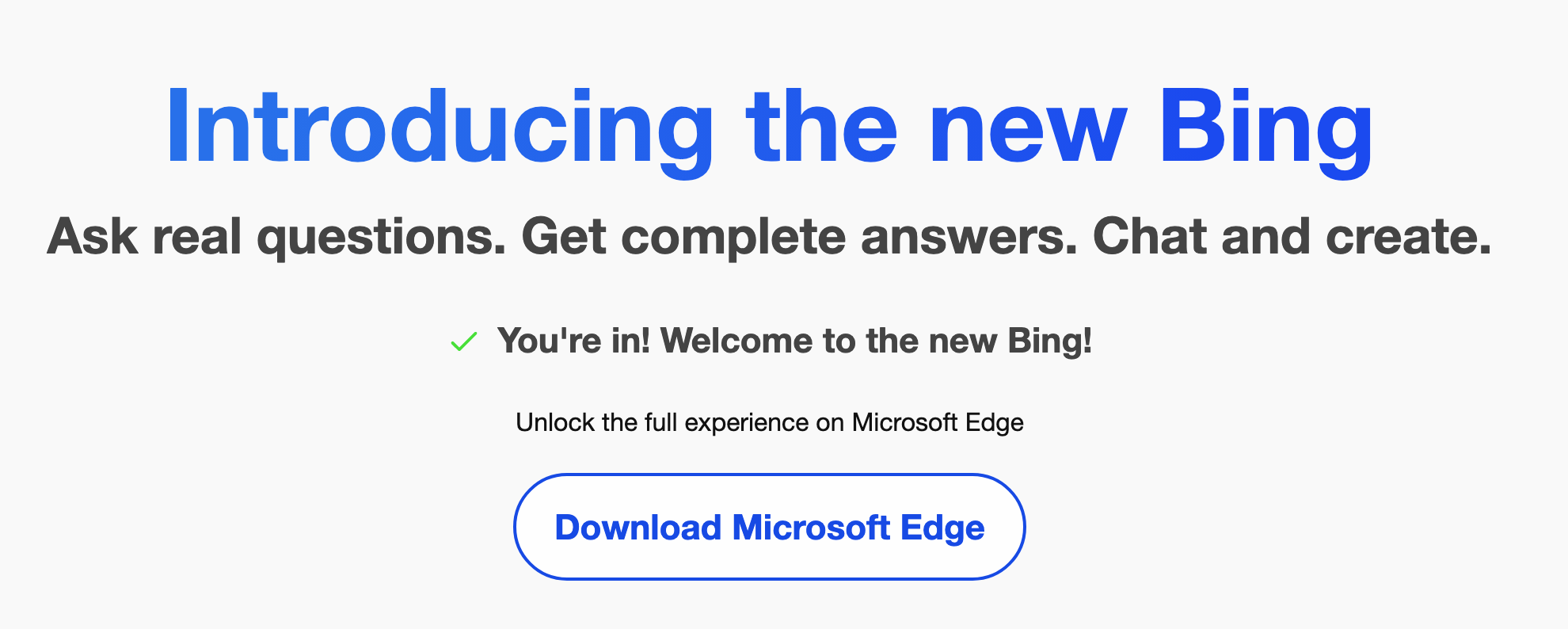This screenshot has height=629, width=1568.
Task: Select the checkmark next to the welcome message
Action: coord(462,343)
